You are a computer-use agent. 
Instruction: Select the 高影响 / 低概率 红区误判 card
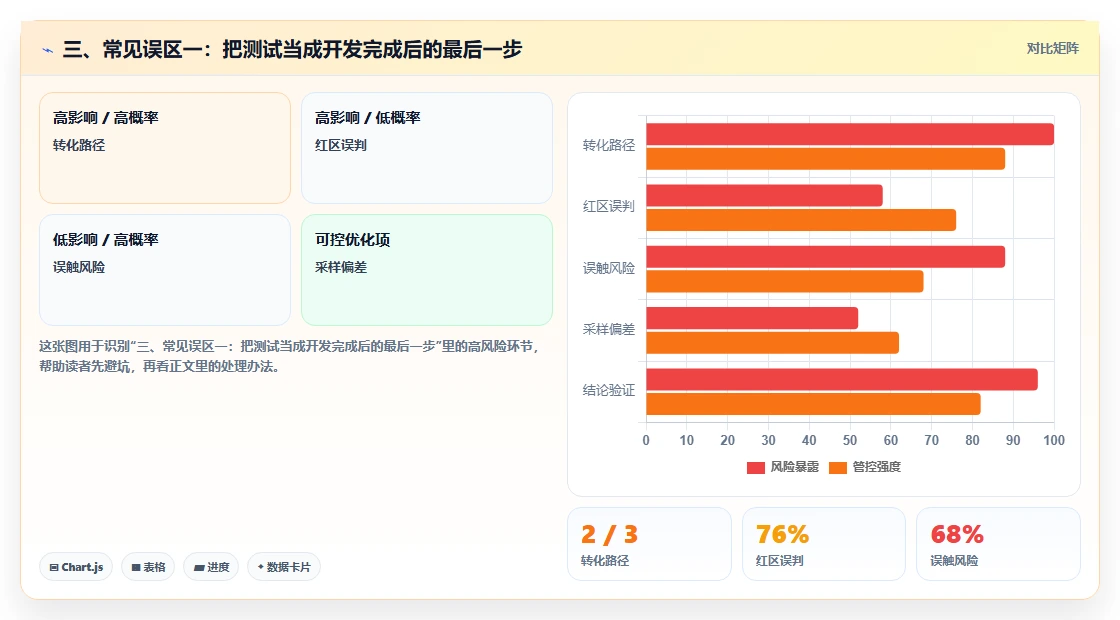click(427, 148)
